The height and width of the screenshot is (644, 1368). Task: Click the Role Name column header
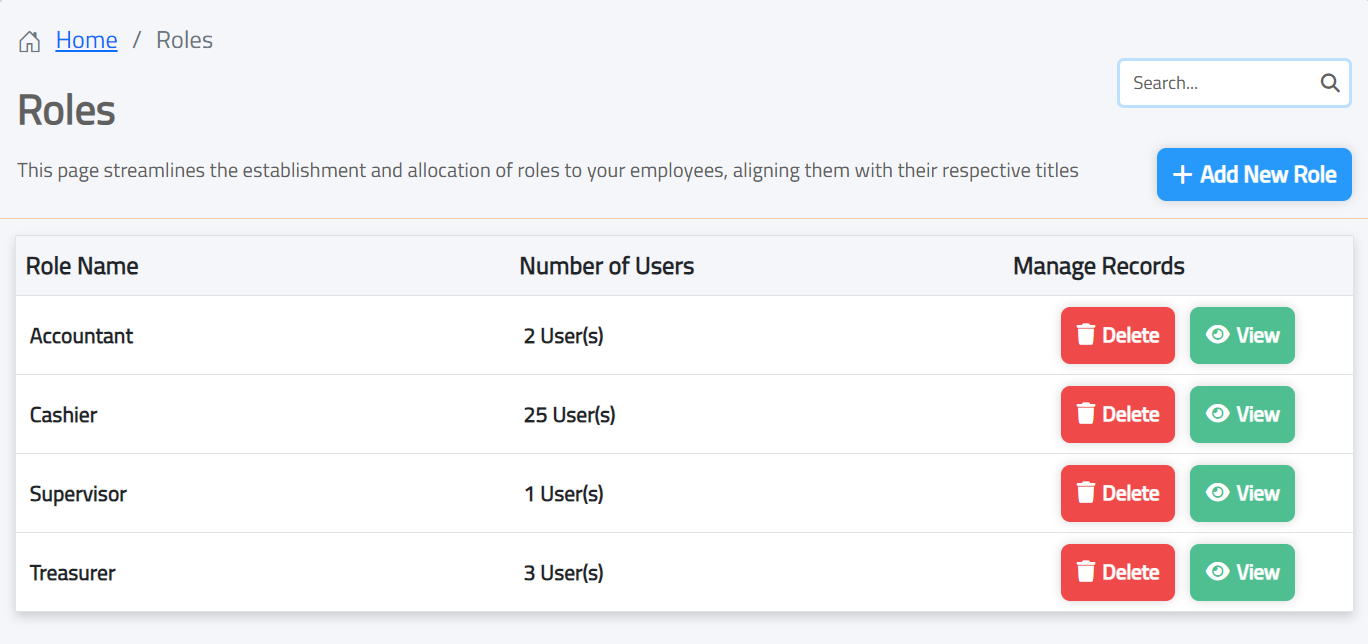(x=82, y=266)
